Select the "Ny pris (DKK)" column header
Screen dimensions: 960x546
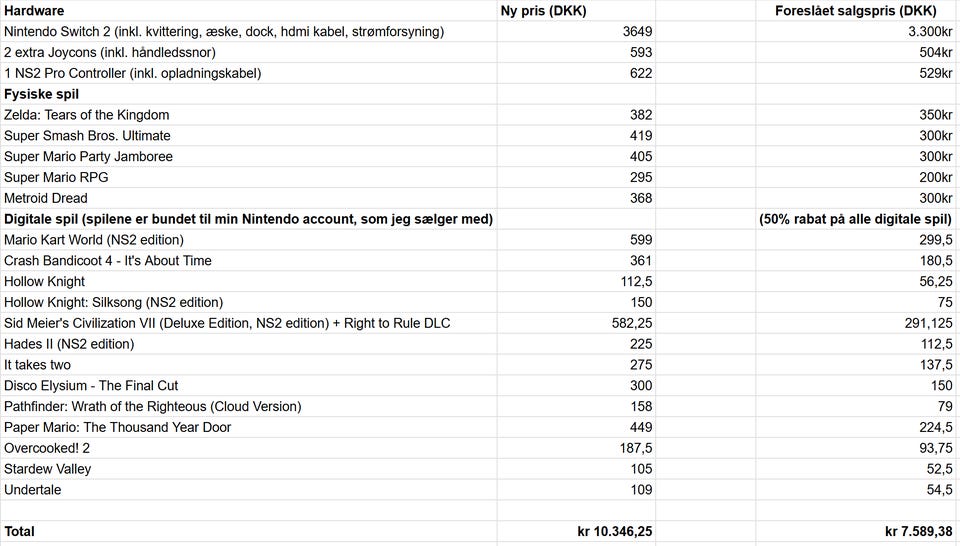576,10
